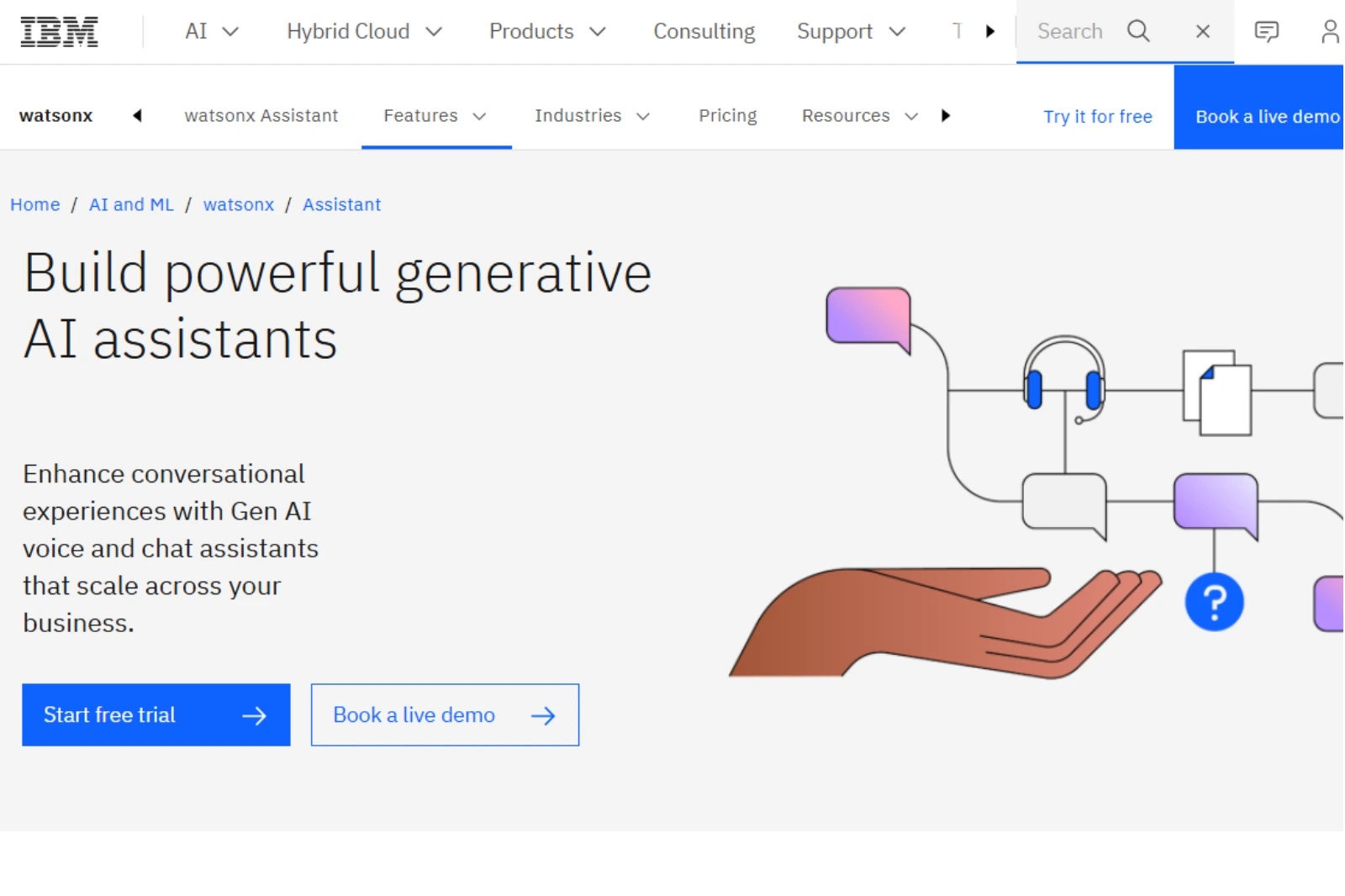Open the Resources dropdown
This screenshot has width=1345, height=896.
857,115
